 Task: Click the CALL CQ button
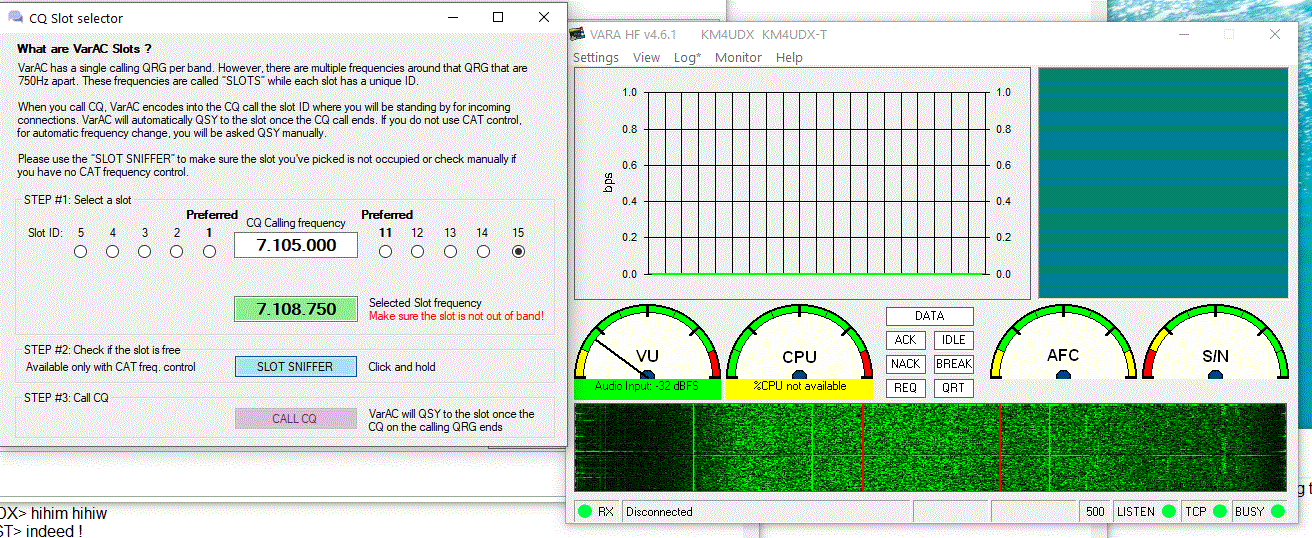pos(295,419)
